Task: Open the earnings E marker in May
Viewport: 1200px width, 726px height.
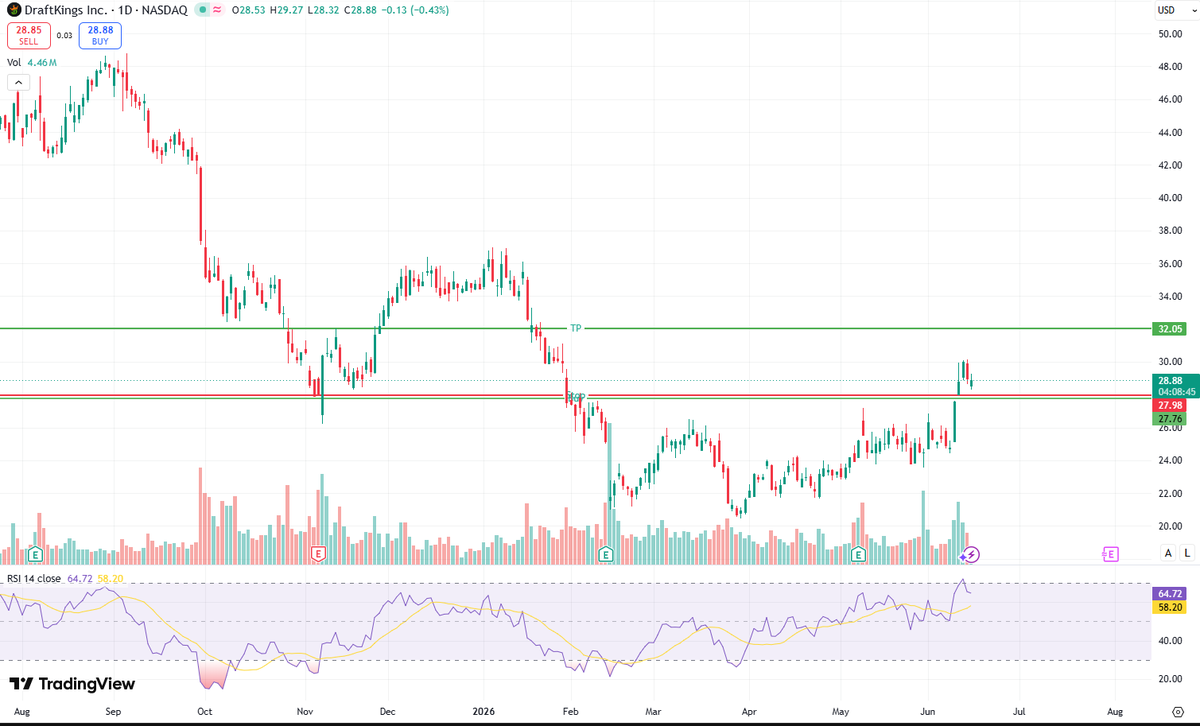Action: pyautogui.click(x=858, y=553)
